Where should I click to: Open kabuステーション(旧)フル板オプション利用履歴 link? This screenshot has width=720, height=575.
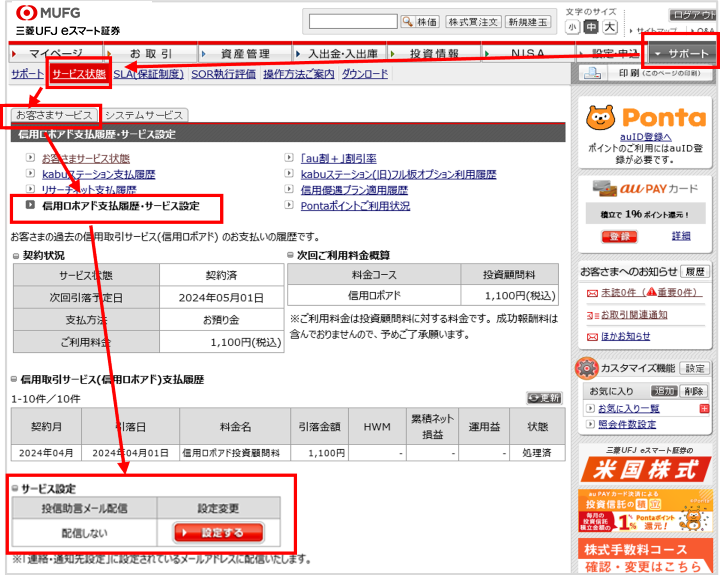click(x=399, y=175)
